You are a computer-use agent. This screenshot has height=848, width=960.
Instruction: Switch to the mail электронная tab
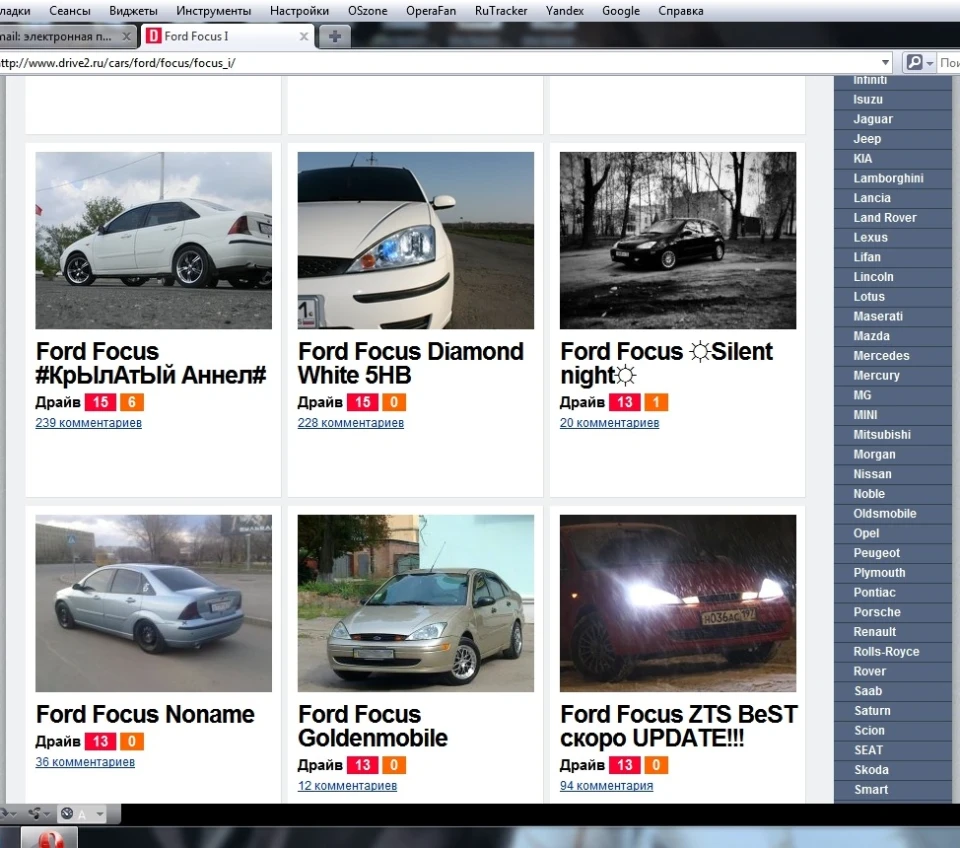coord(67,36)
